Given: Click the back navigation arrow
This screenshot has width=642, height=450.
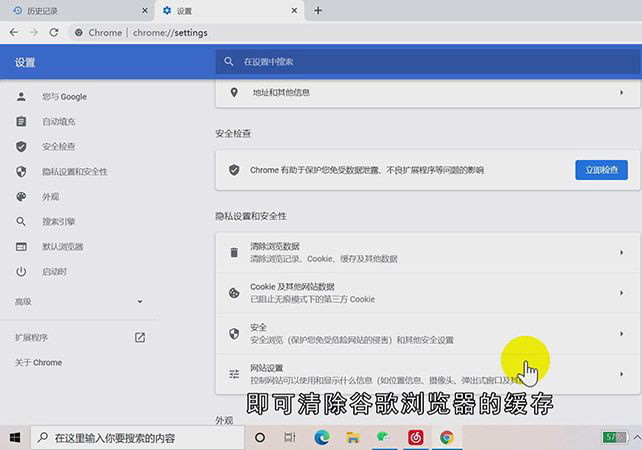Looking at the screenshot, I should 14,32.
